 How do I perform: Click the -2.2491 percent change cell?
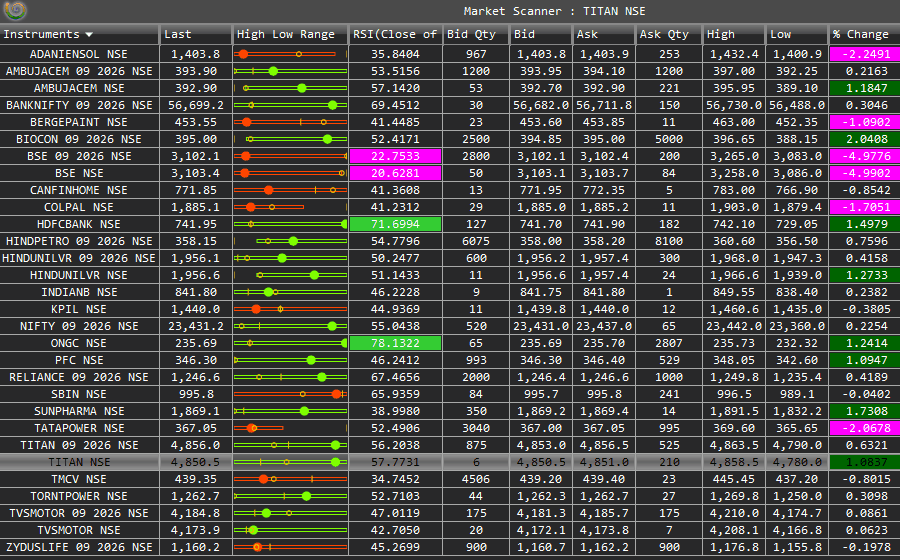tap(864, 54)
